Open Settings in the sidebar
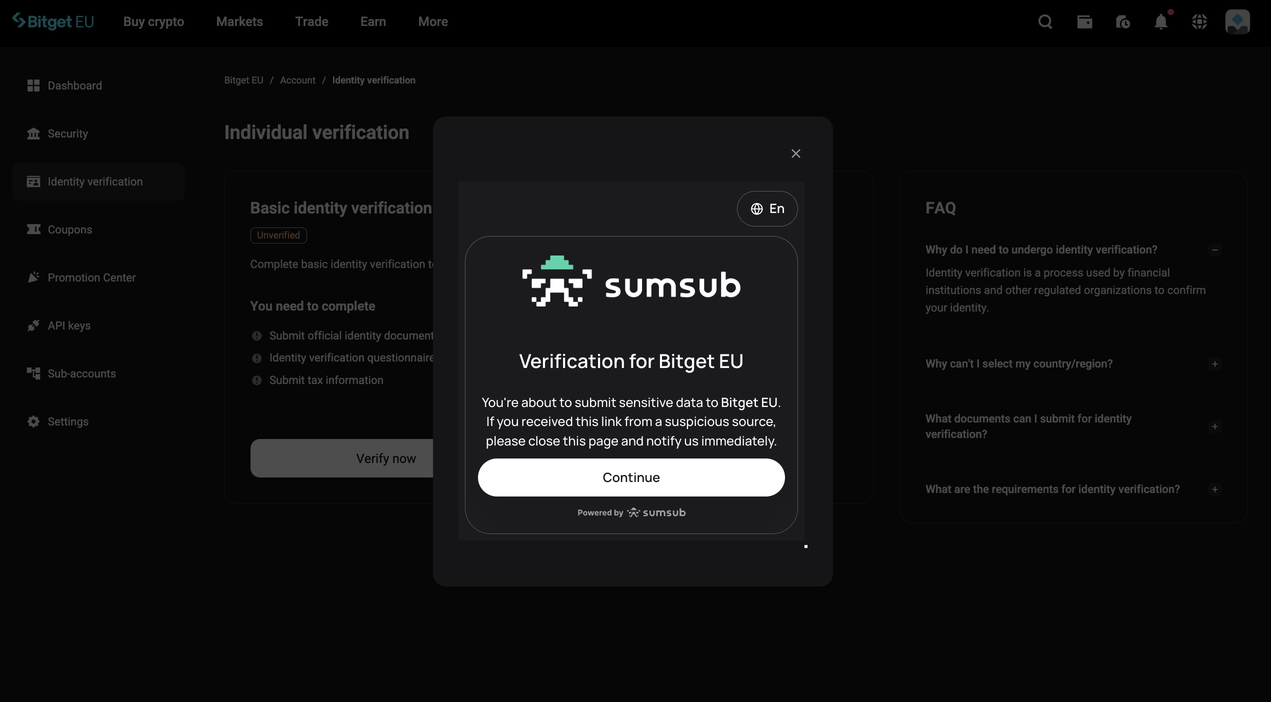Image resolution: width=1271 pixels, height=702 pixels. (x=98, y=422)
